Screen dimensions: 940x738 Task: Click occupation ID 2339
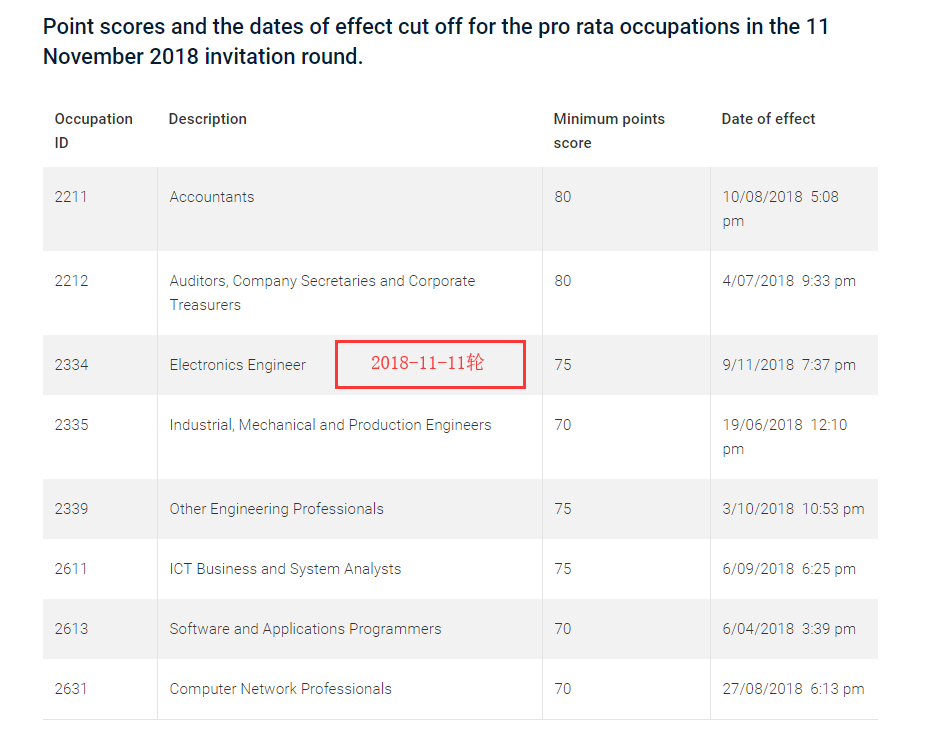tap(71, 509)
